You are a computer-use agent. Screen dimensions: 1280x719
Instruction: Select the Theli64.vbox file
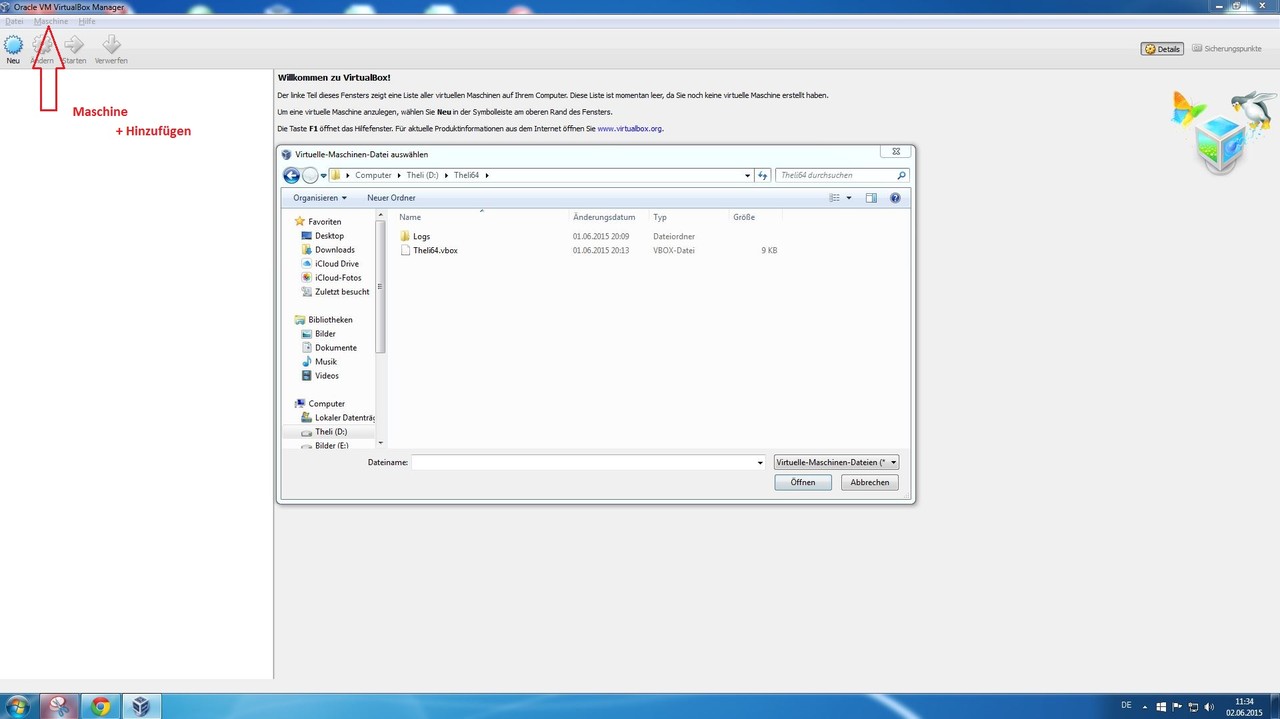[x=435, y=251]
